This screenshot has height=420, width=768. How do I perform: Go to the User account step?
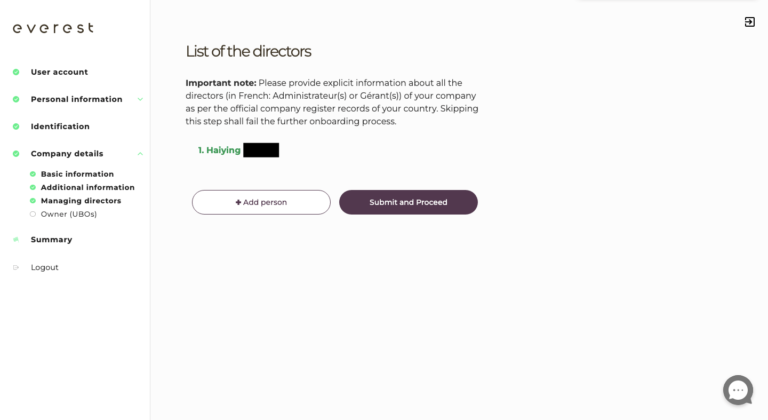tap(59, 72)
